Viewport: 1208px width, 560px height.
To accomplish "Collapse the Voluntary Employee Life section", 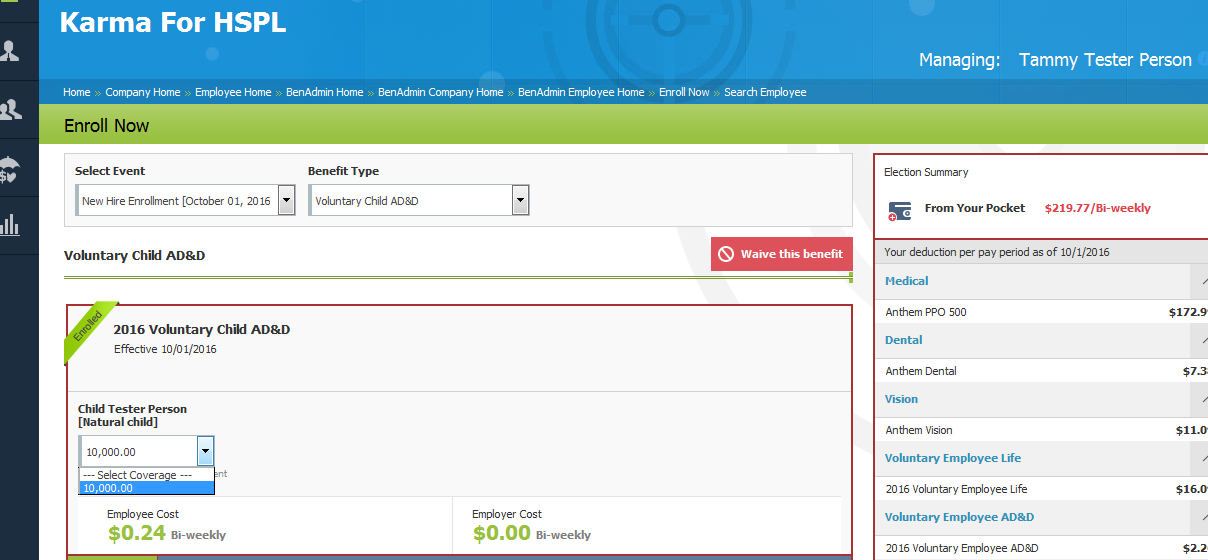I will coord(1199,458).
